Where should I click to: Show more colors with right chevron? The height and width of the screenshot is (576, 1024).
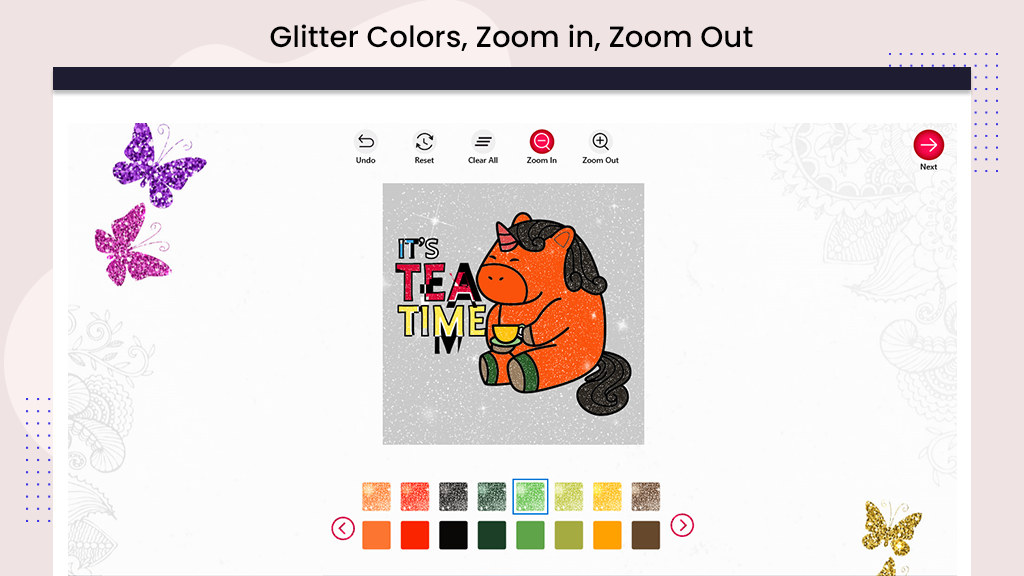(x=682, y=525)
